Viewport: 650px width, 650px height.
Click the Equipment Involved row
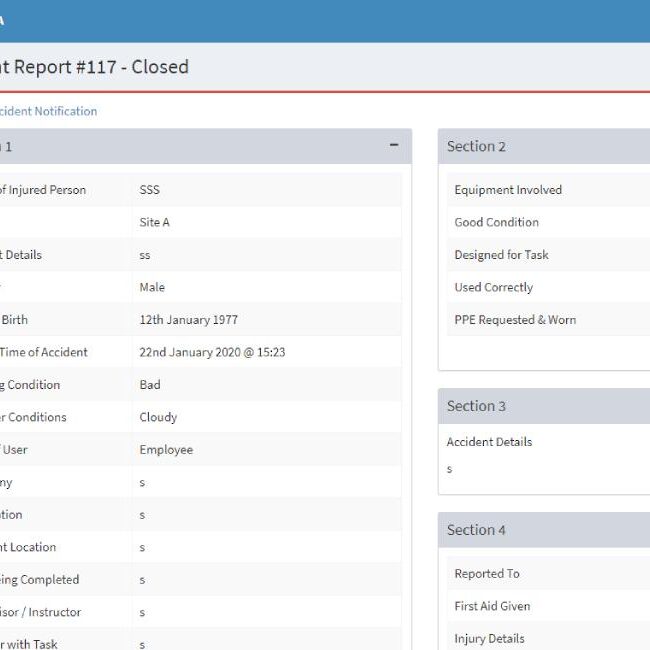click(x=508, y=190)
